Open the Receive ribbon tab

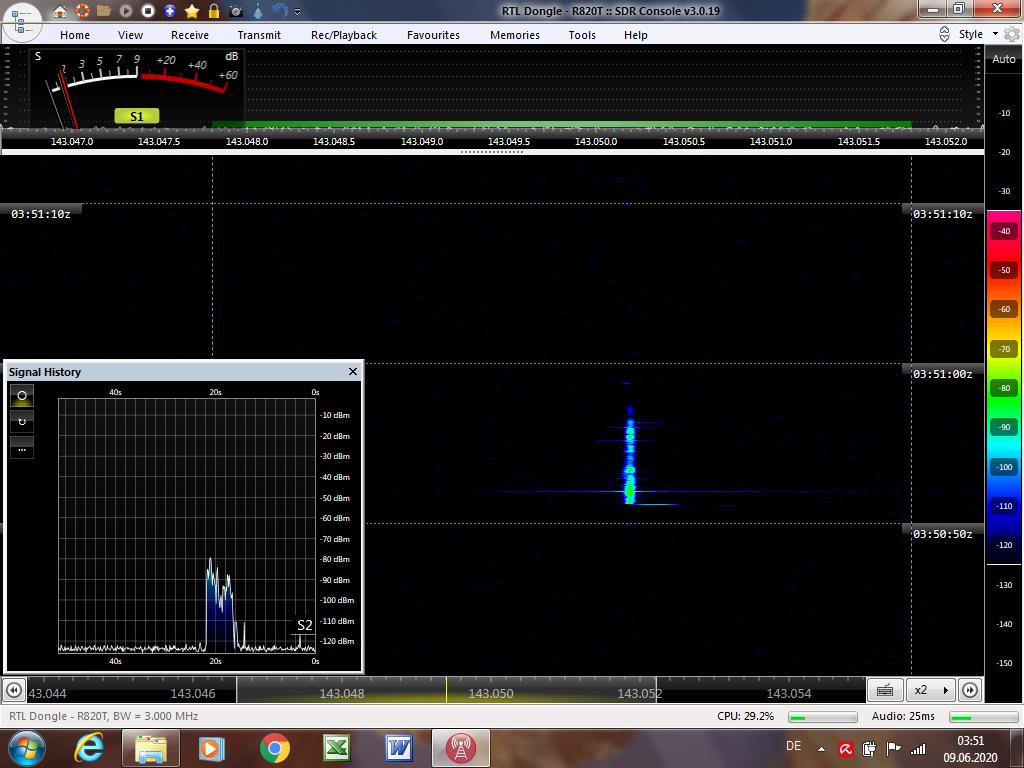(190, 35)
